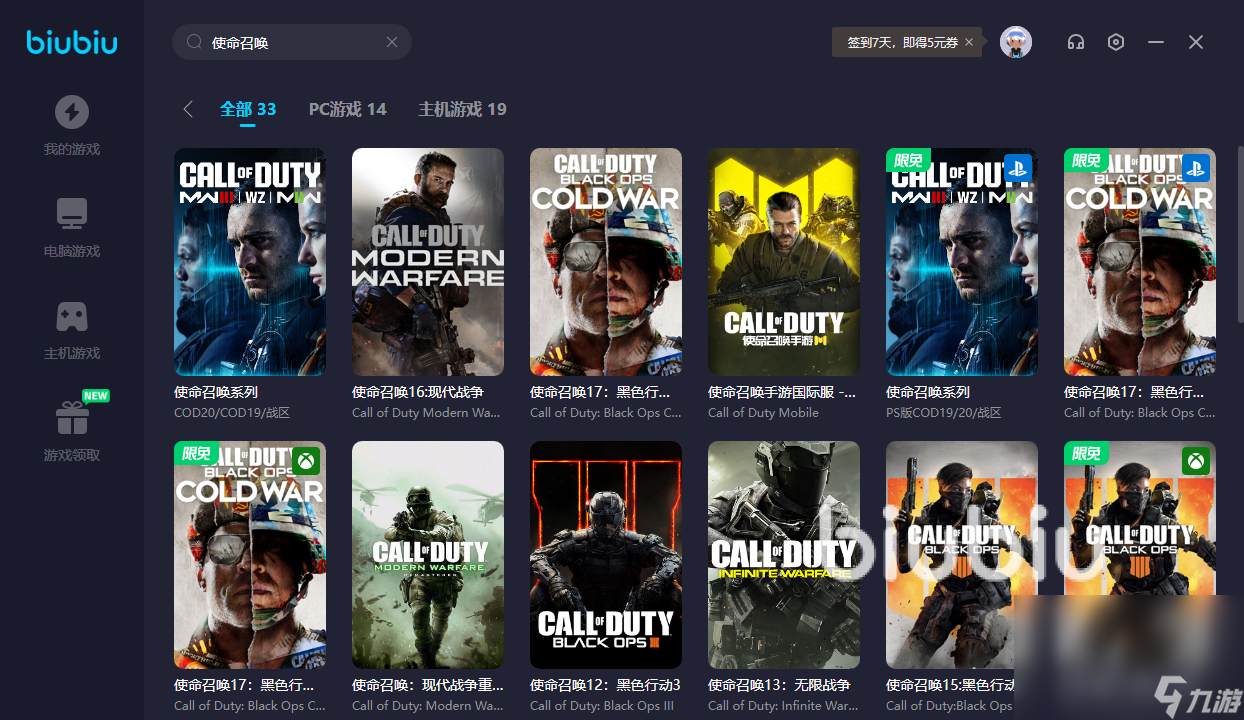Open the settings hexagon icon
Viewport: 1244px width, 720px height.
[1116, 42]
